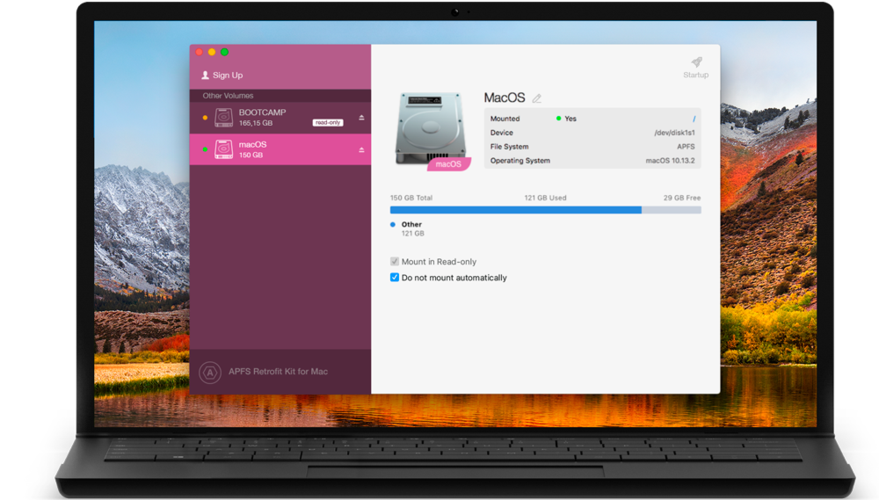Click the BOOTCAMP disk icon

[224, 118]
